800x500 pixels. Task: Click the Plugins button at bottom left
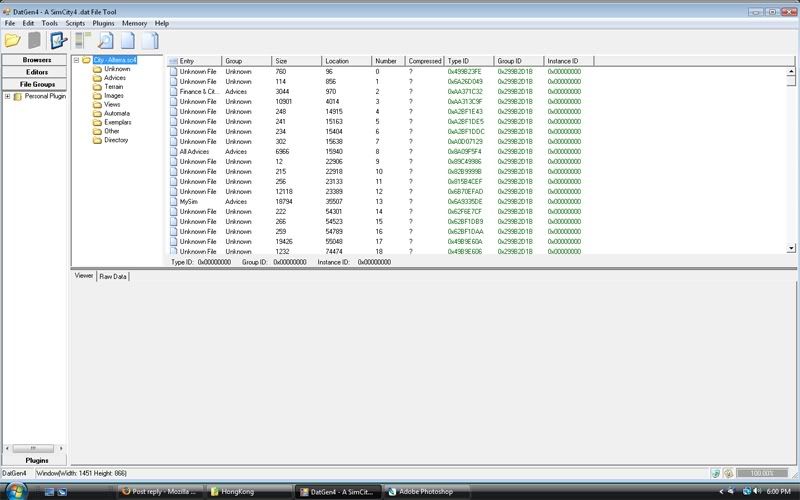tap(35, 460)
